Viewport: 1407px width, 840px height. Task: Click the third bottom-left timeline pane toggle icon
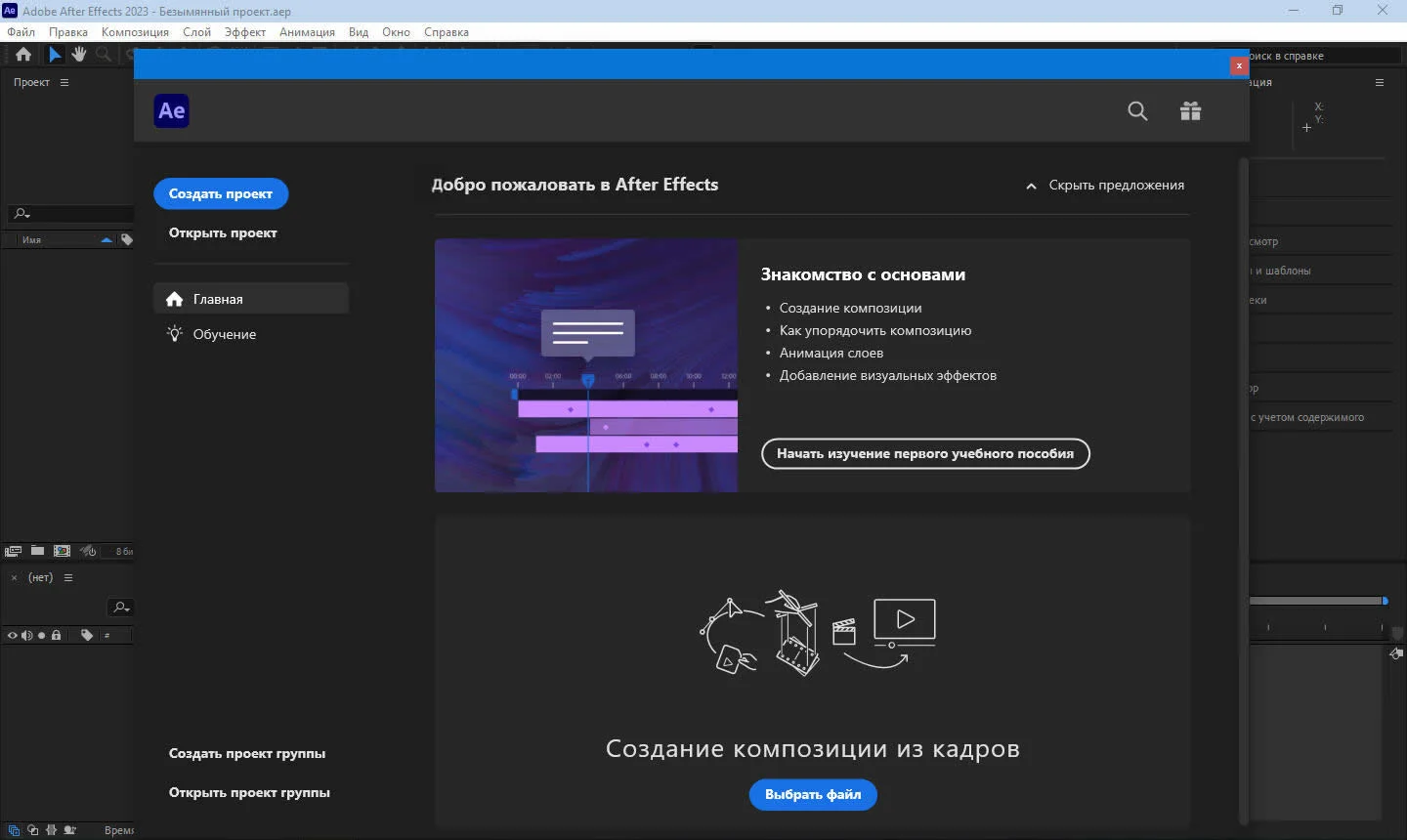click(51, 830)
